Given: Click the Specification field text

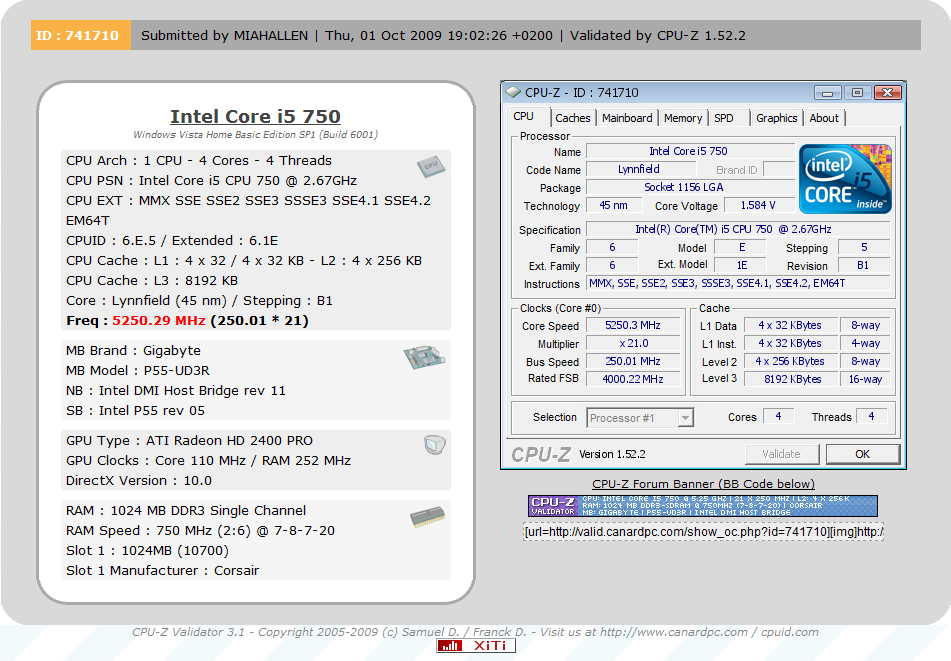Looking at the screenshot, I should tap(738, 229).
